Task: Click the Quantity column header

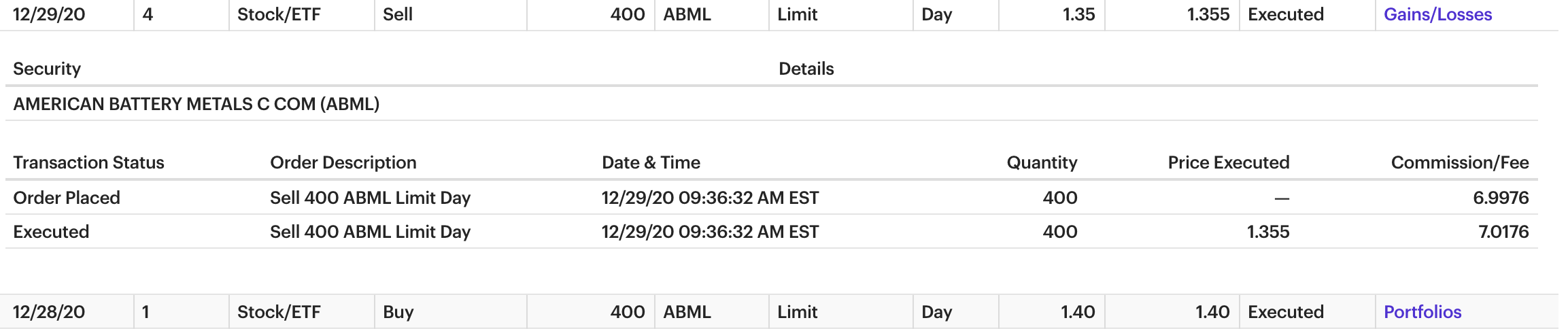Action: (1042, 162)
